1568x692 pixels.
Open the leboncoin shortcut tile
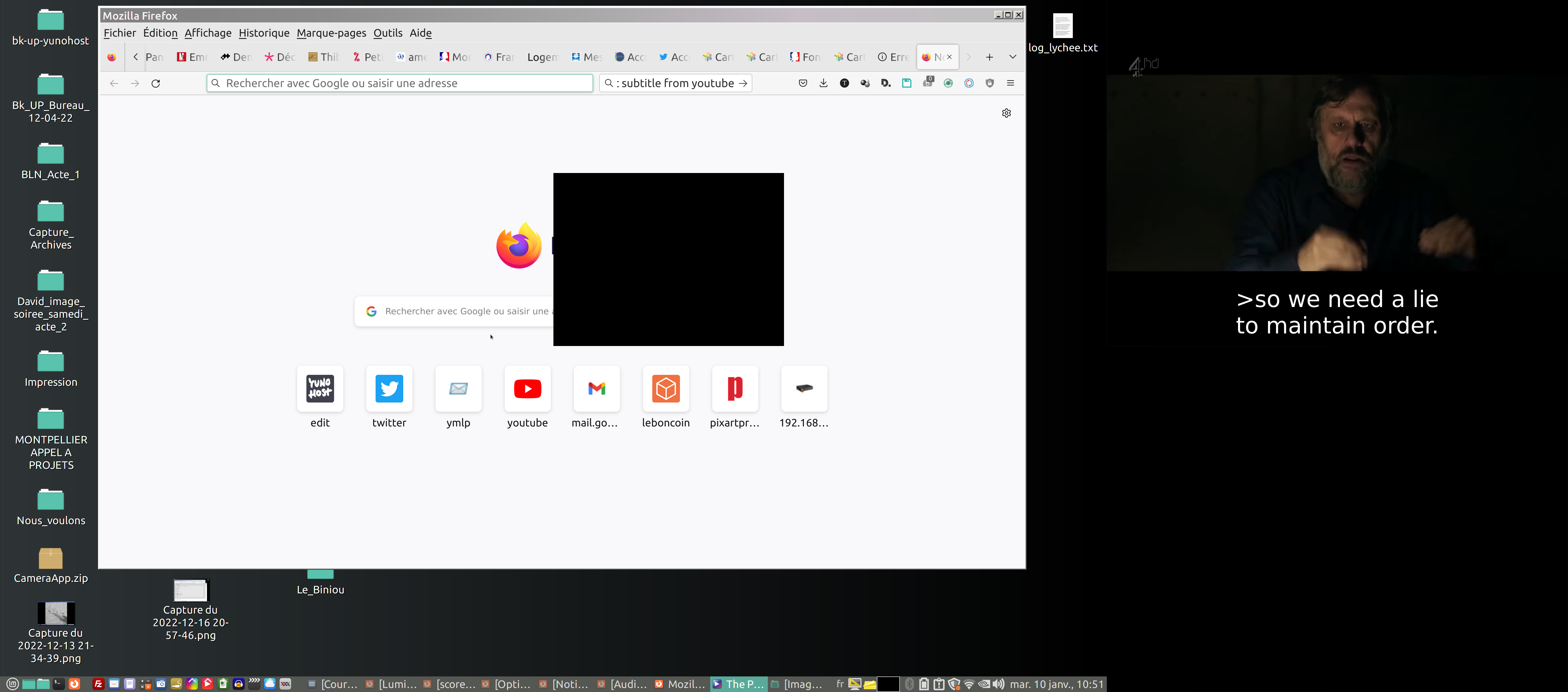tap(665, 389)
